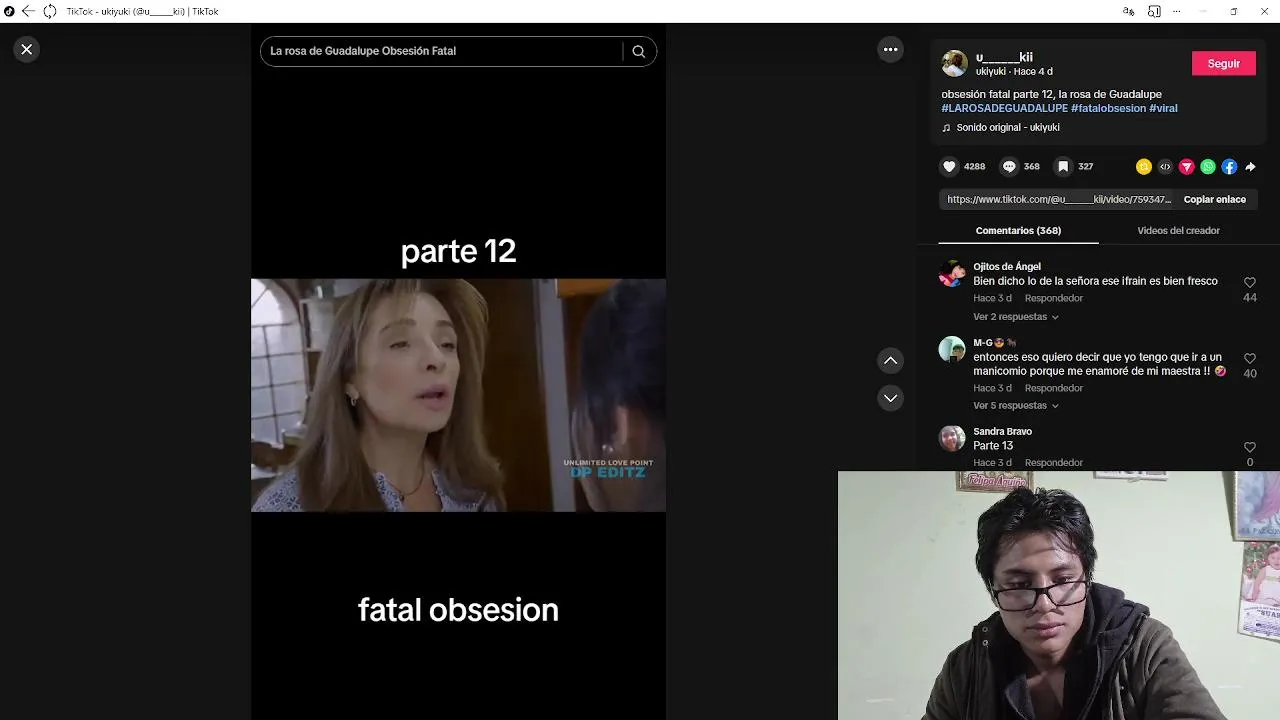Viewport: 1280px width, 720px height.
Task: Go to next video with down arrow
Action: click(890, 398)
